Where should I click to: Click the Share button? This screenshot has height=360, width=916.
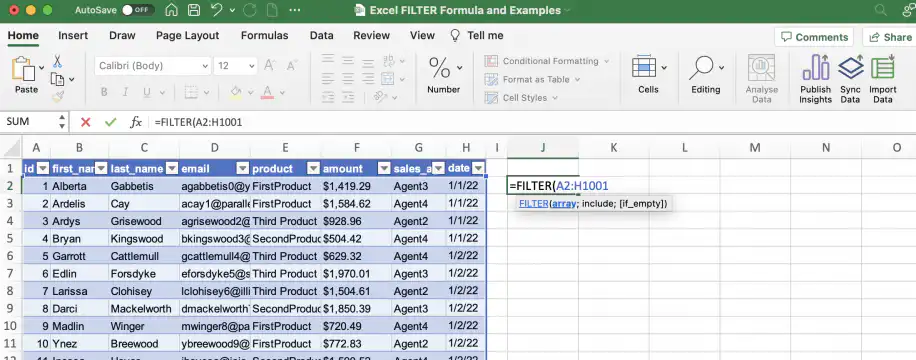click(x=890, y=37)
